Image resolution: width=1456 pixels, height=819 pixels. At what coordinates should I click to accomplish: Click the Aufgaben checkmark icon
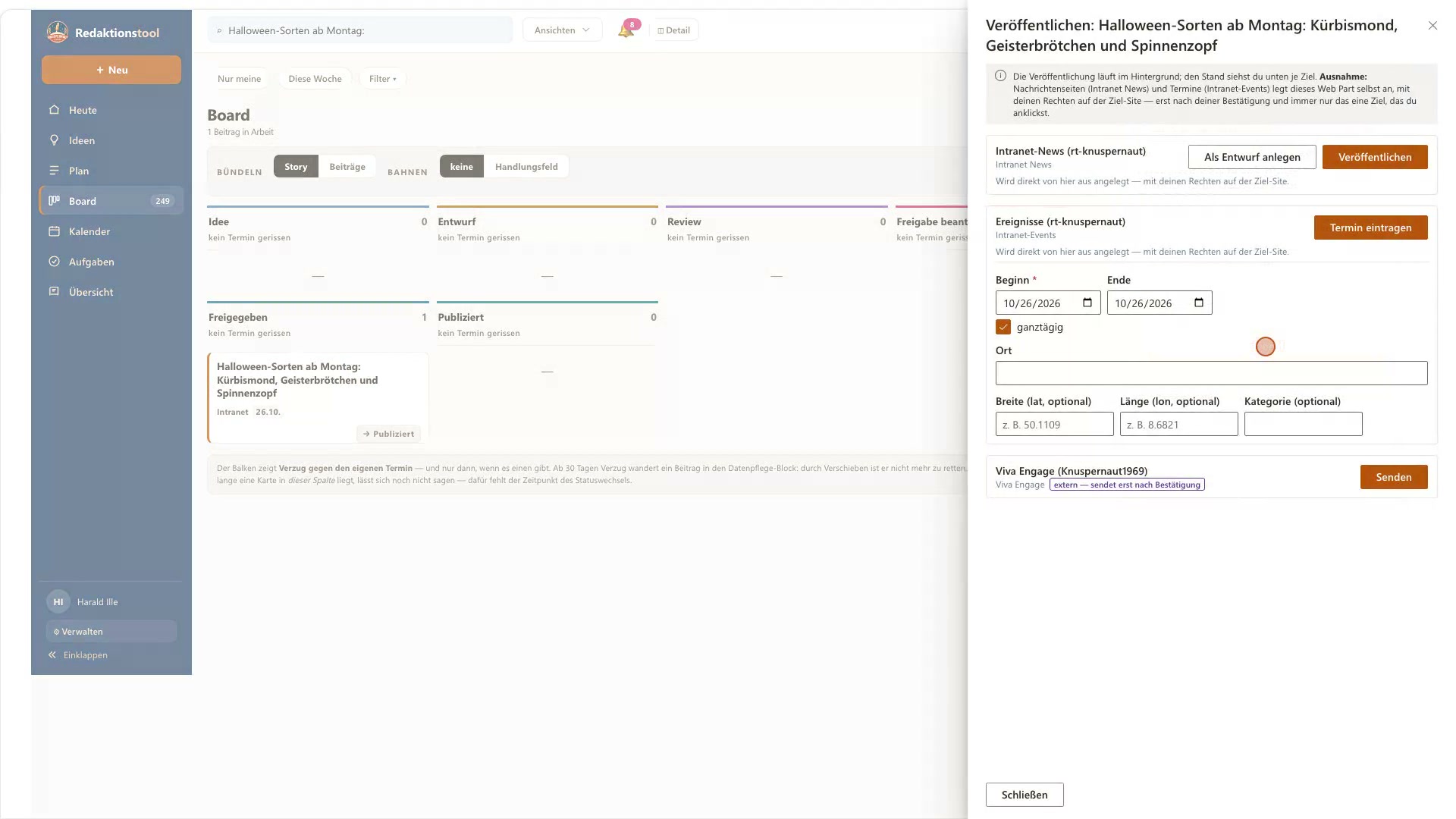[x=54, y=262]
